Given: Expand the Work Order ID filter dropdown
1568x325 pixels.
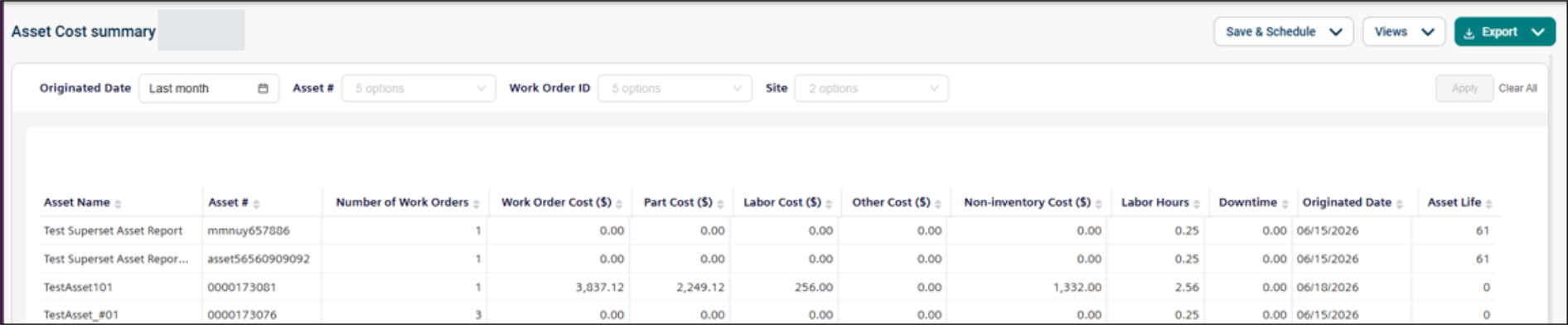Looking at the screenshot, I should point(675,89).
